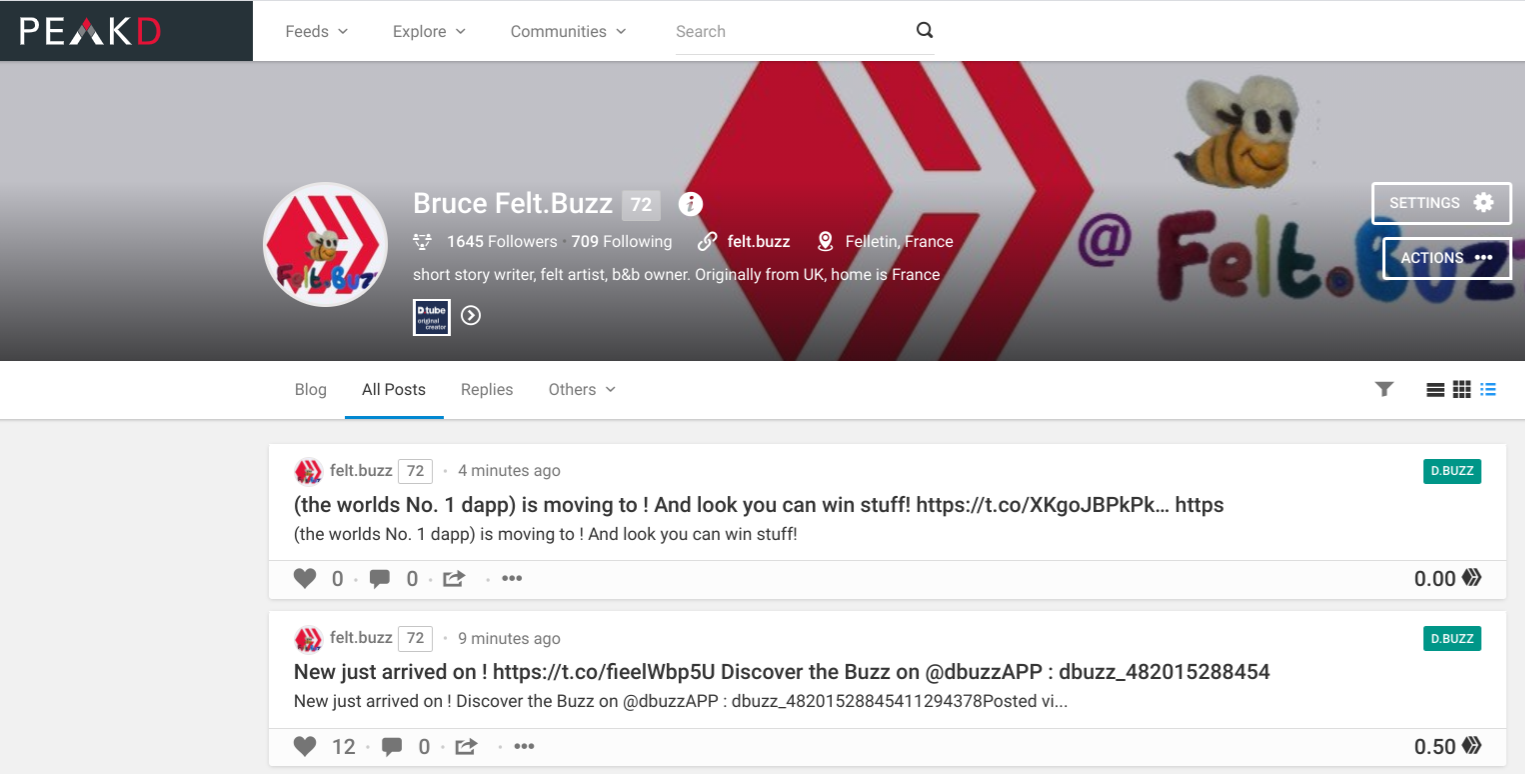Viewport: 1525px width, 774px height.
Task: Switch to the list layout view
Action: pos(1435,389)
